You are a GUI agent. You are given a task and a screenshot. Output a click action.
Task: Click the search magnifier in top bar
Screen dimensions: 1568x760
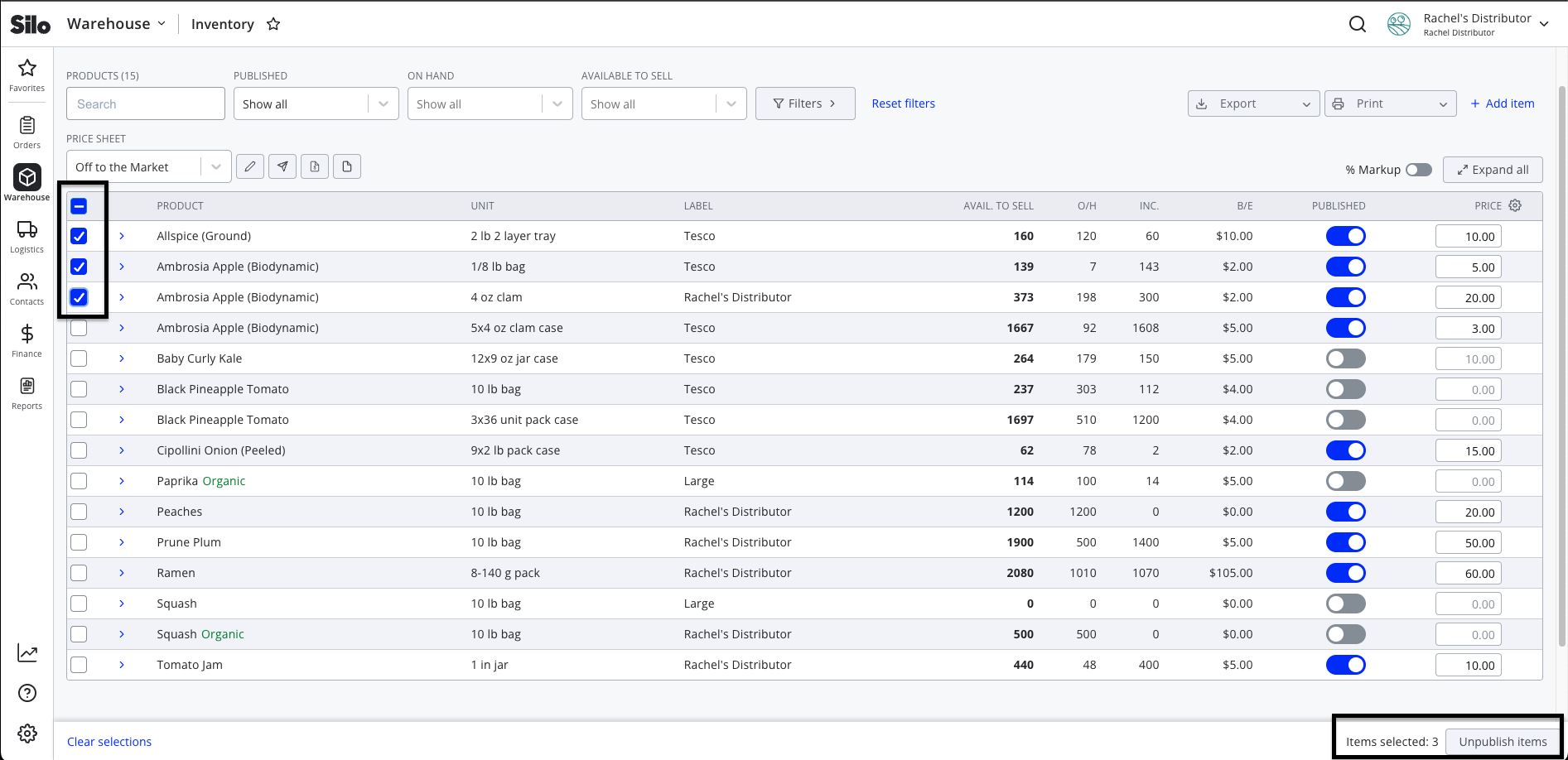(1358, 24)
